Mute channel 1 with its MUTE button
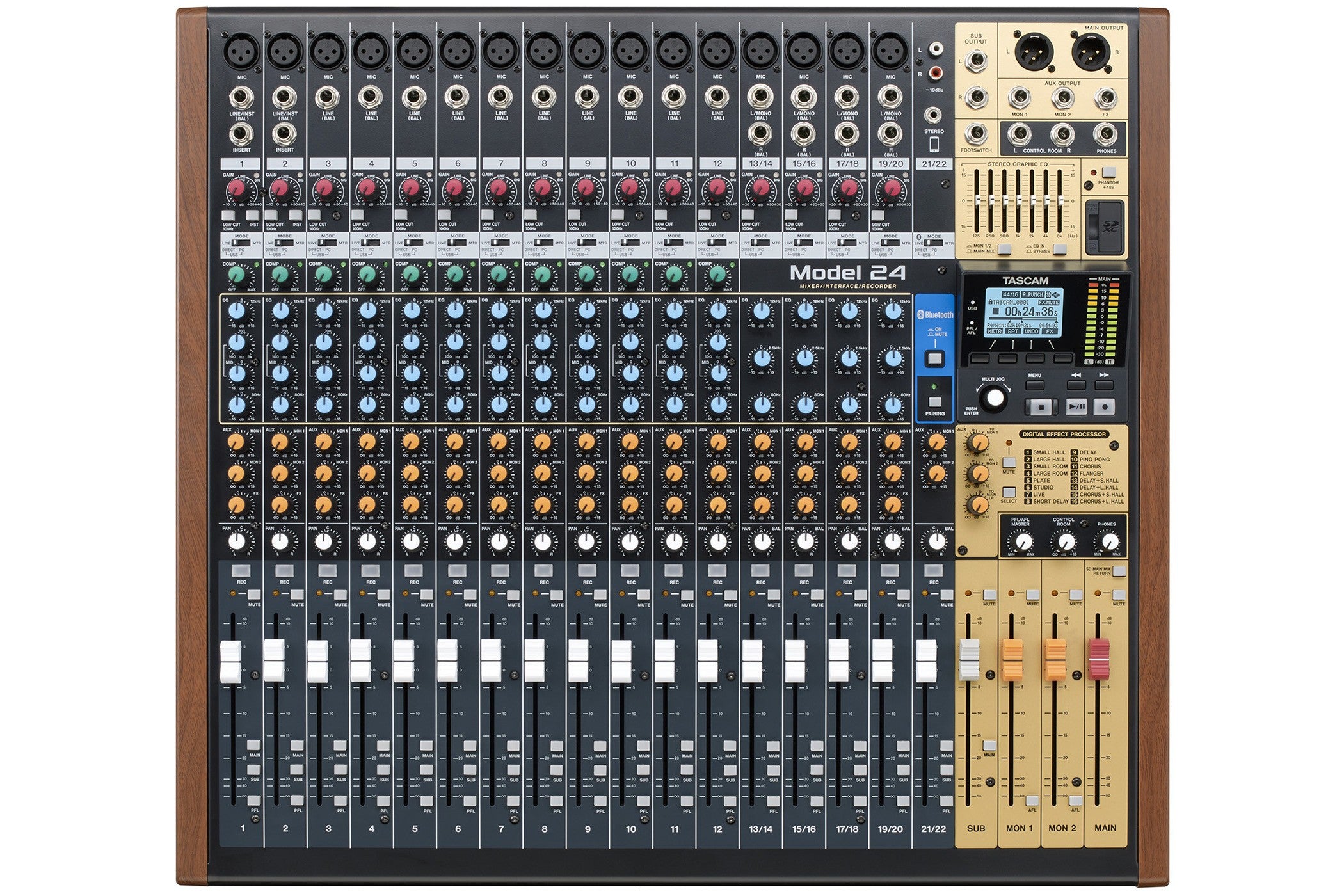The width and height of the screenshot is (1344, 896). (253, 595)
